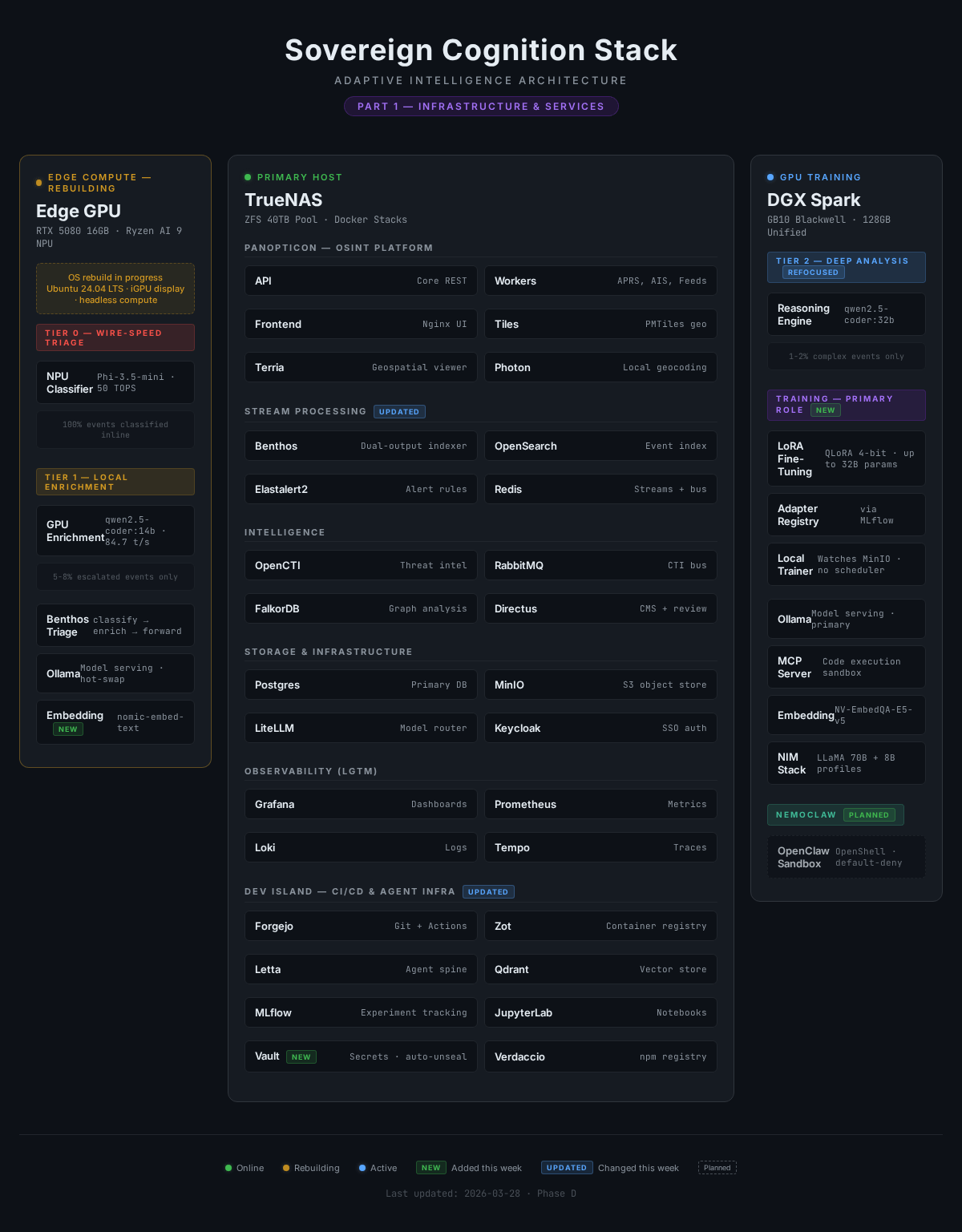Click the OS rebuild in progress notice

coord(115,289)
